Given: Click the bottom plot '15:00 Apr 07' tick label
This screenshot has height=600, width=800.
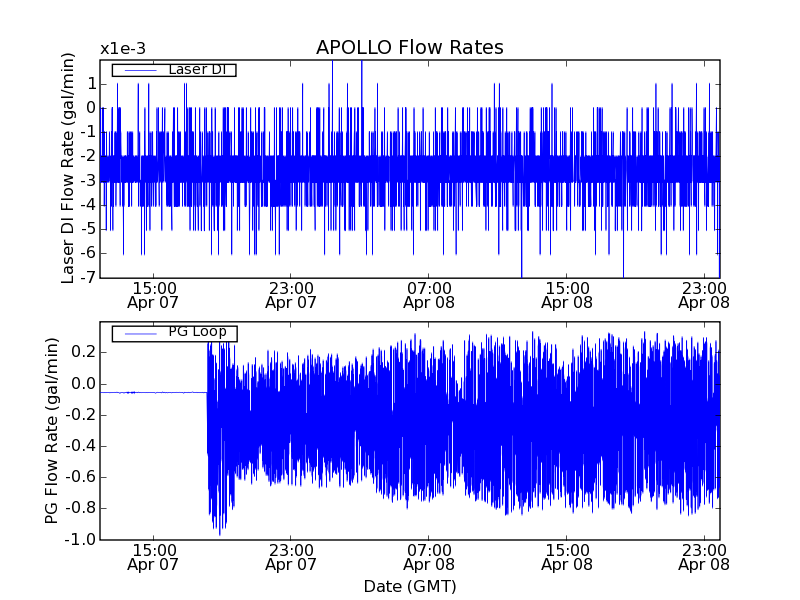Looking at the screenshot, I should click(x=153, y=557).
